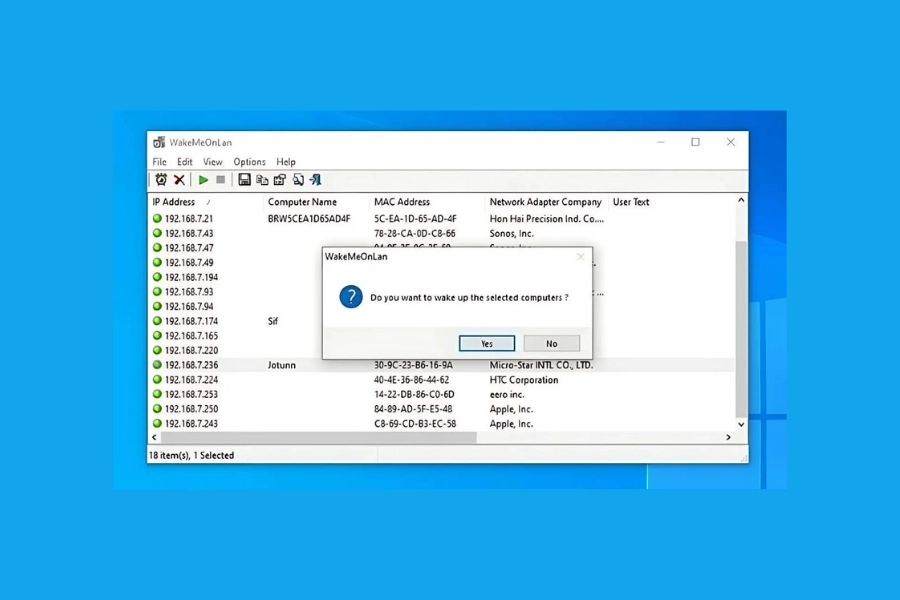Click MAC address 5C-EA-1D-65-AD-4F
Image resolution: width=900 pixels, height=600 pixels.
tap(416, 219)
